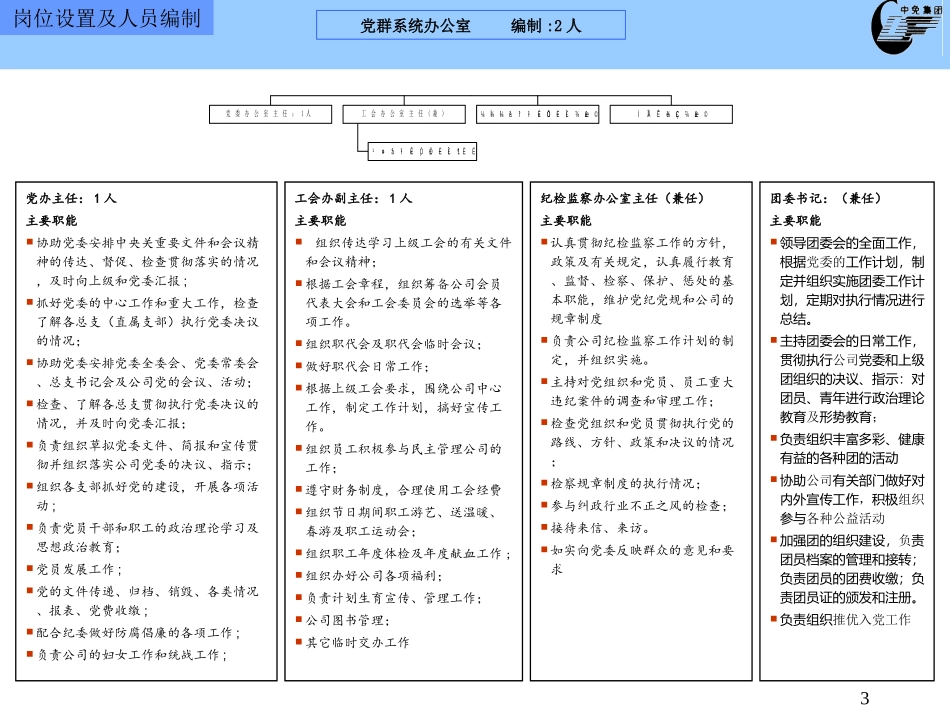Select bullet 抓好党委的中心工作和重大工作
The height and width of the screenshot is (713, 950).
[143, 322]
